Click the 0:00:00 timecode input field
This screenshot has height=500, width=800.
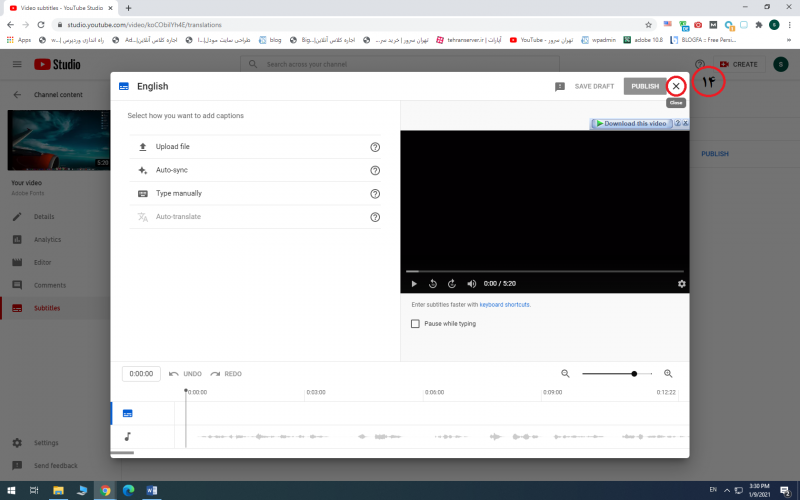pyautogui.click(x=141, y=374)
